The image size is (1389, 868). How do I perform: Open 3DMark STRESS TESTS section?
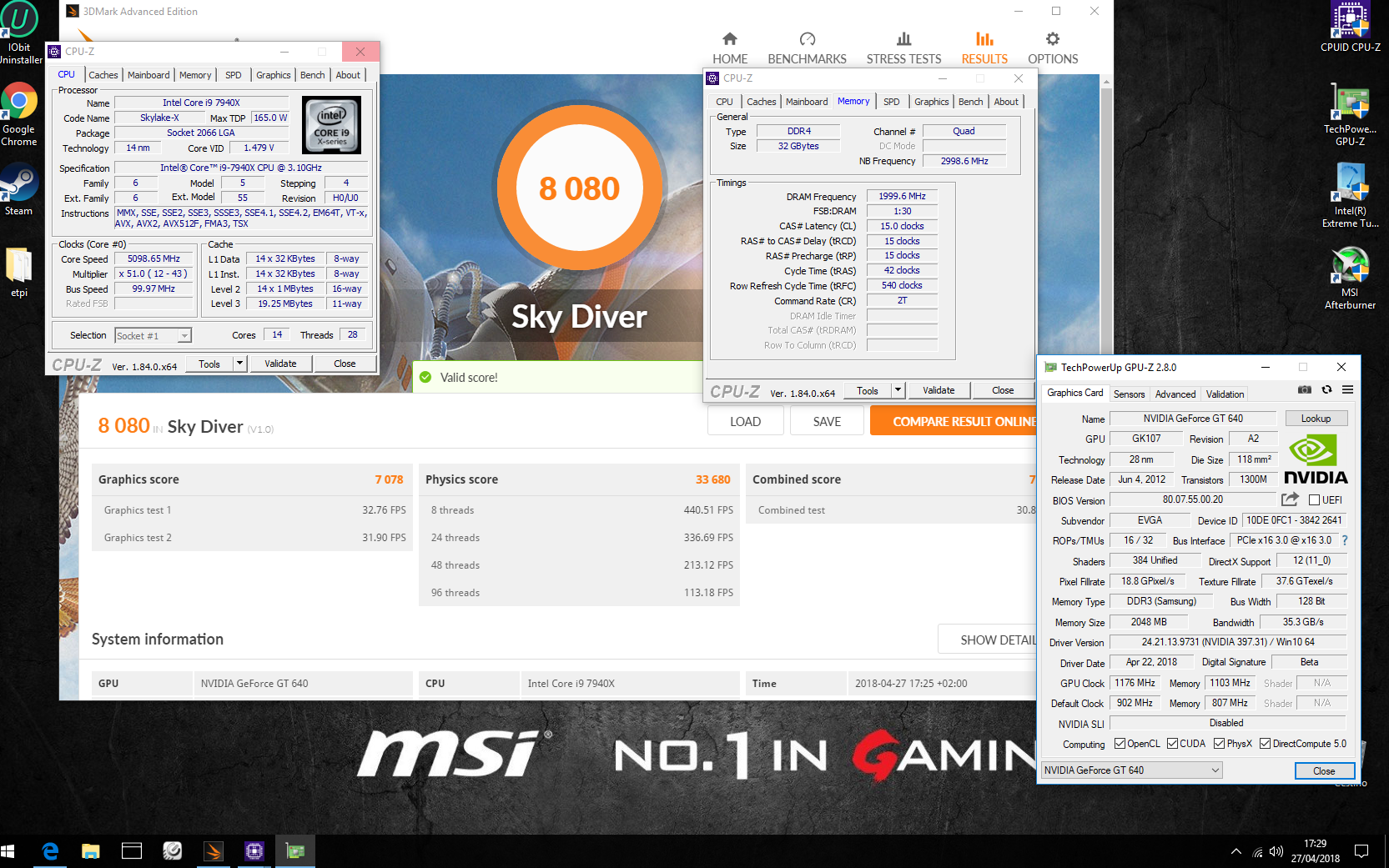coord(903,48)
